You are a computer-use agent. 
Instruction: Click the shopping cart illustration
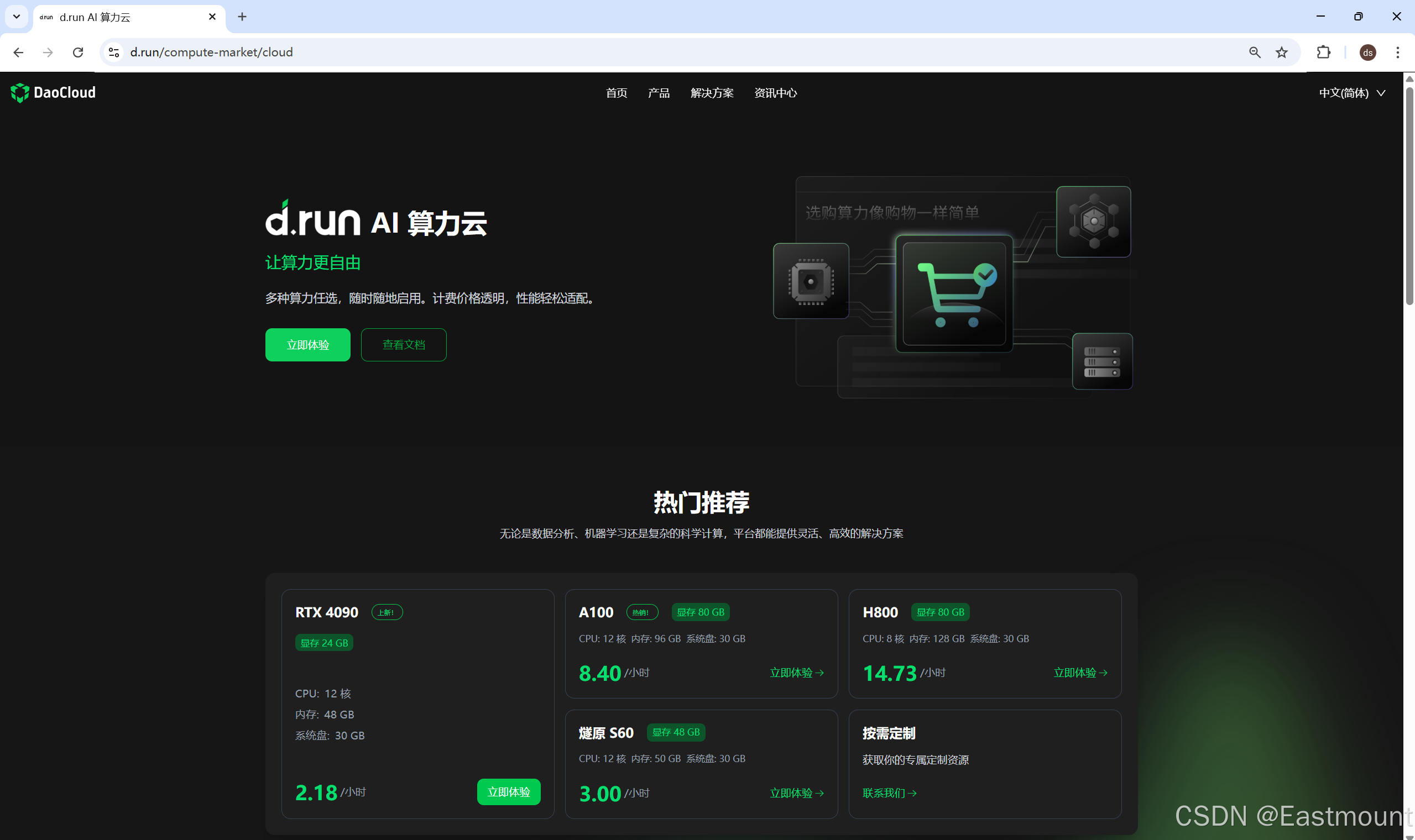[954, 294]
